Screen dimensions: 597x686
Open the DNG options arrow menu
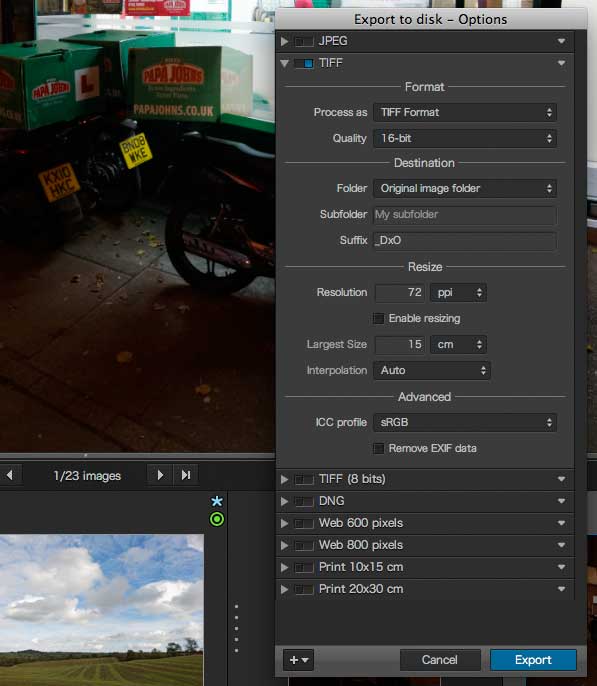561,501
